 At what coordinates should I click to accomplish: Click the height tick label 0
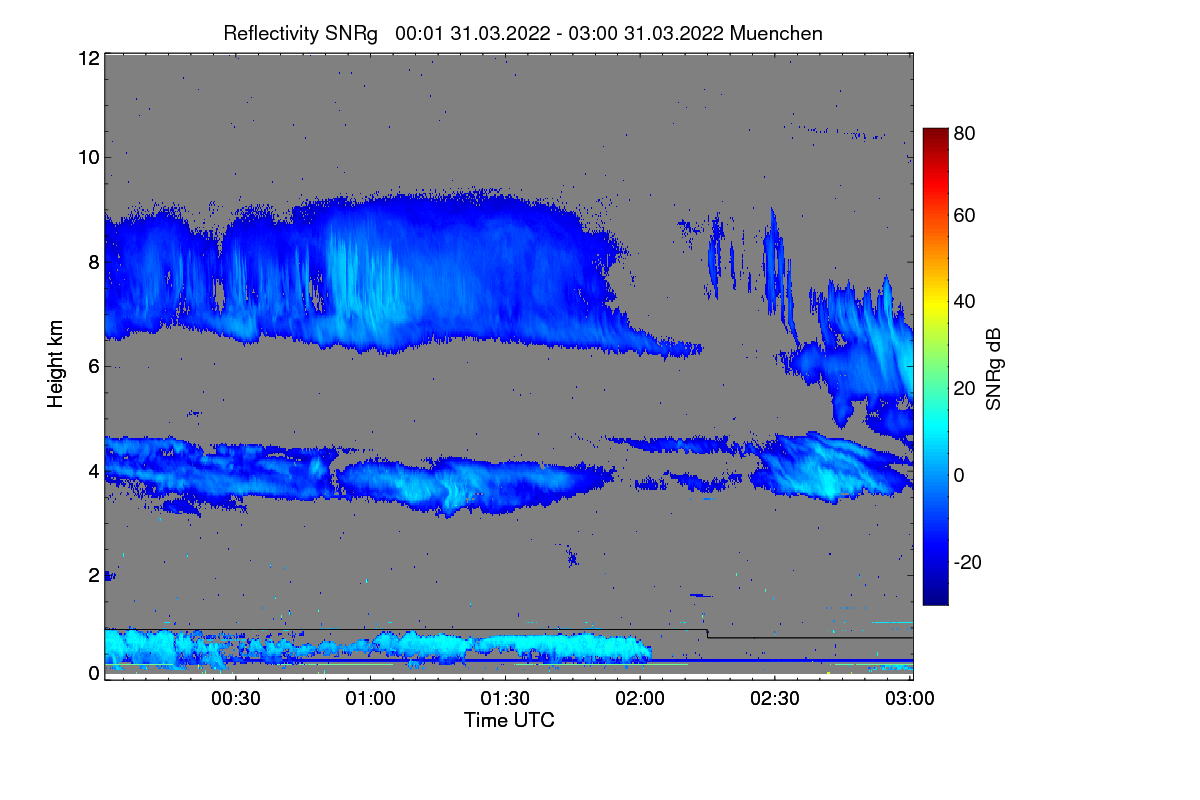click(93, 673)
